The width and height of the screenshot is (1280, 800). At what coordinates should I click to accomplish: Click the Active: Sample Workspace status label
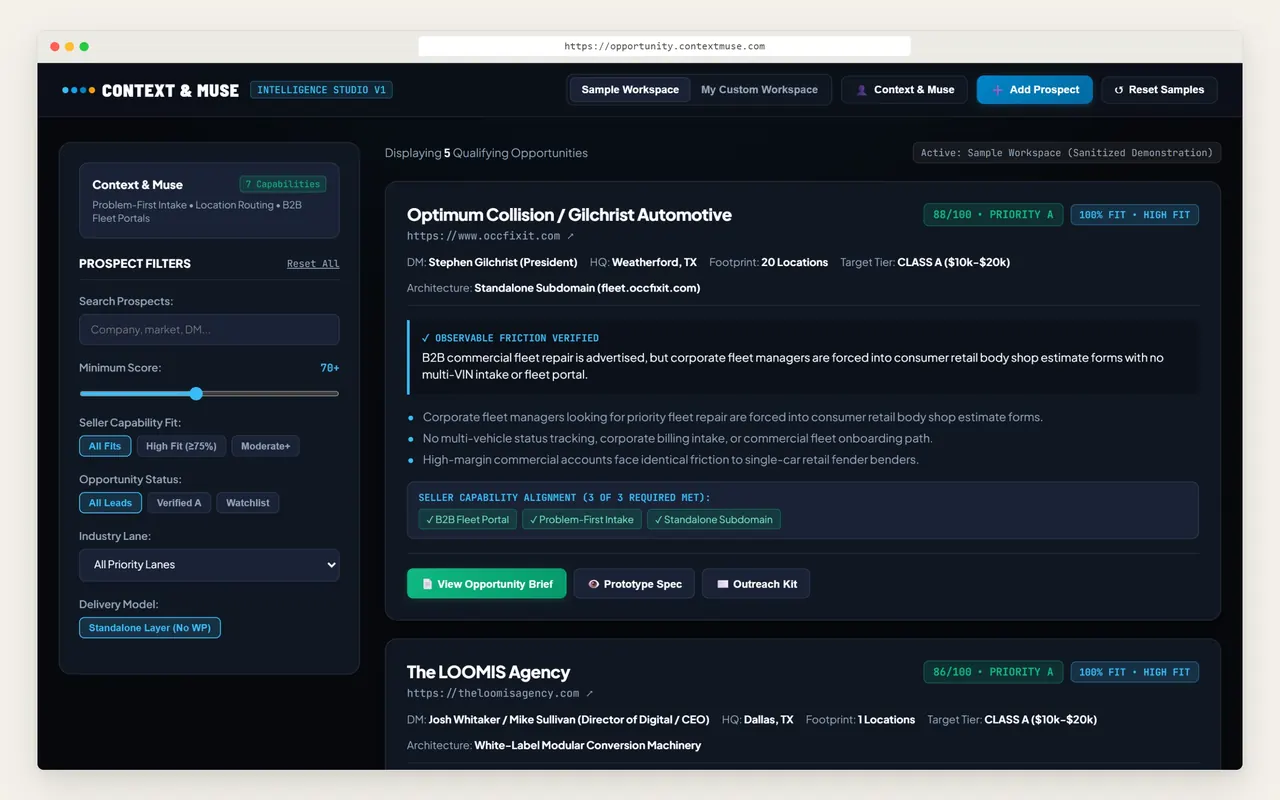coord(1067,153)
